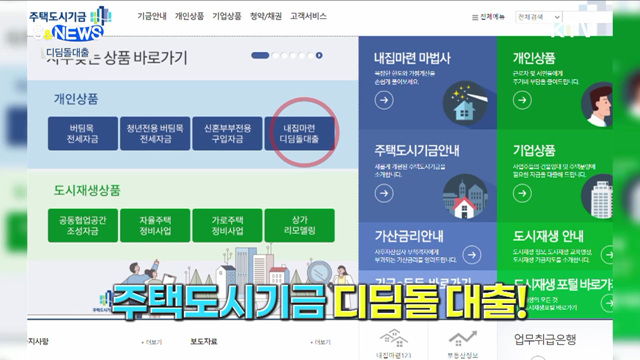Open the 전체메뉴 hamburger menu
The image size is (640, 360).
pyautogui.click(x=488, y=17)
